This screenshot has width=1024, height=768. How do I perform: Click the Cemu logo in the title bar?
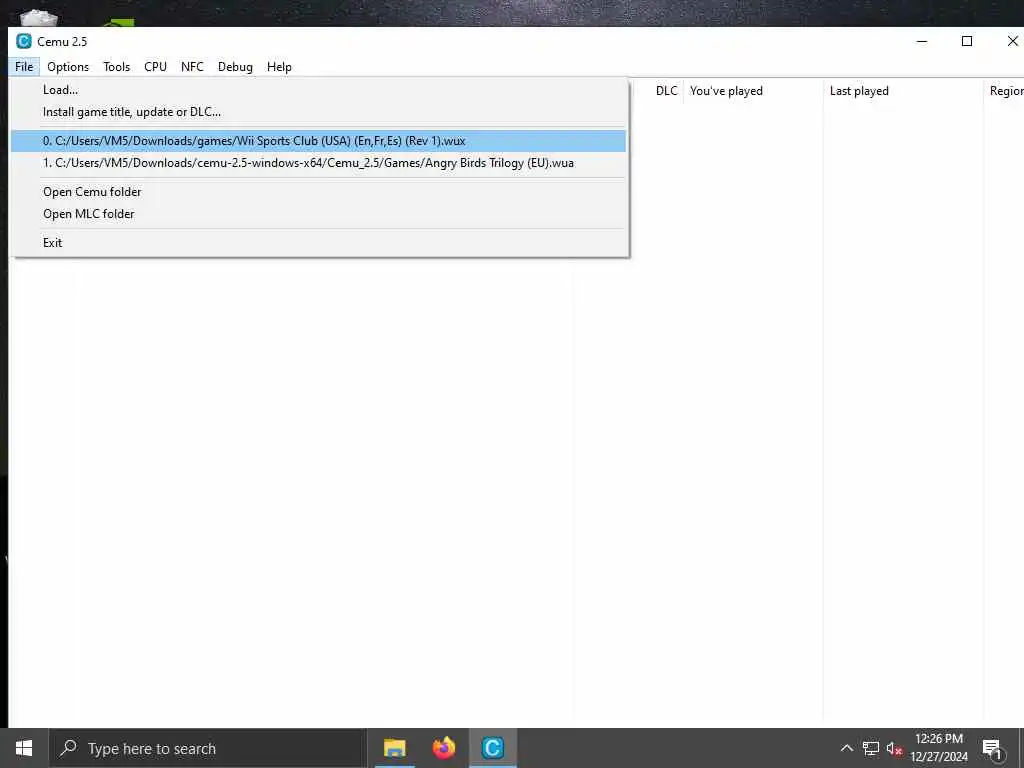[24, 41]
